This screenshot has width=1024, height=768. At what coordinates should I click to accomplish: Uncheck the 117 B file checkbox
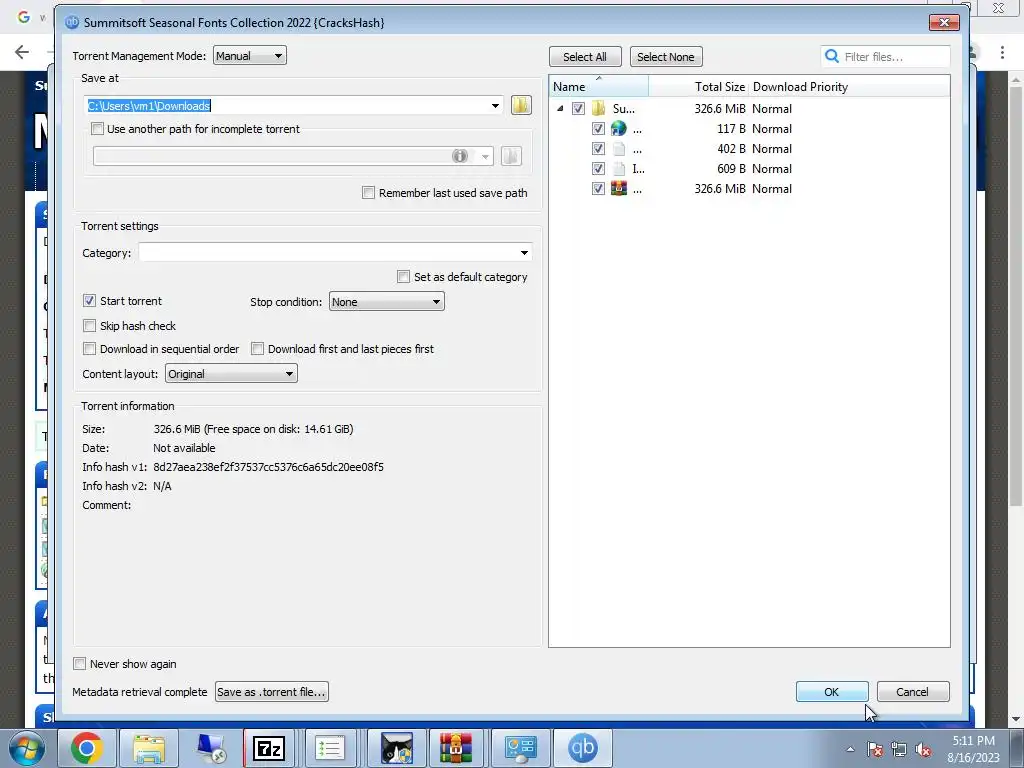click(598, 129)
